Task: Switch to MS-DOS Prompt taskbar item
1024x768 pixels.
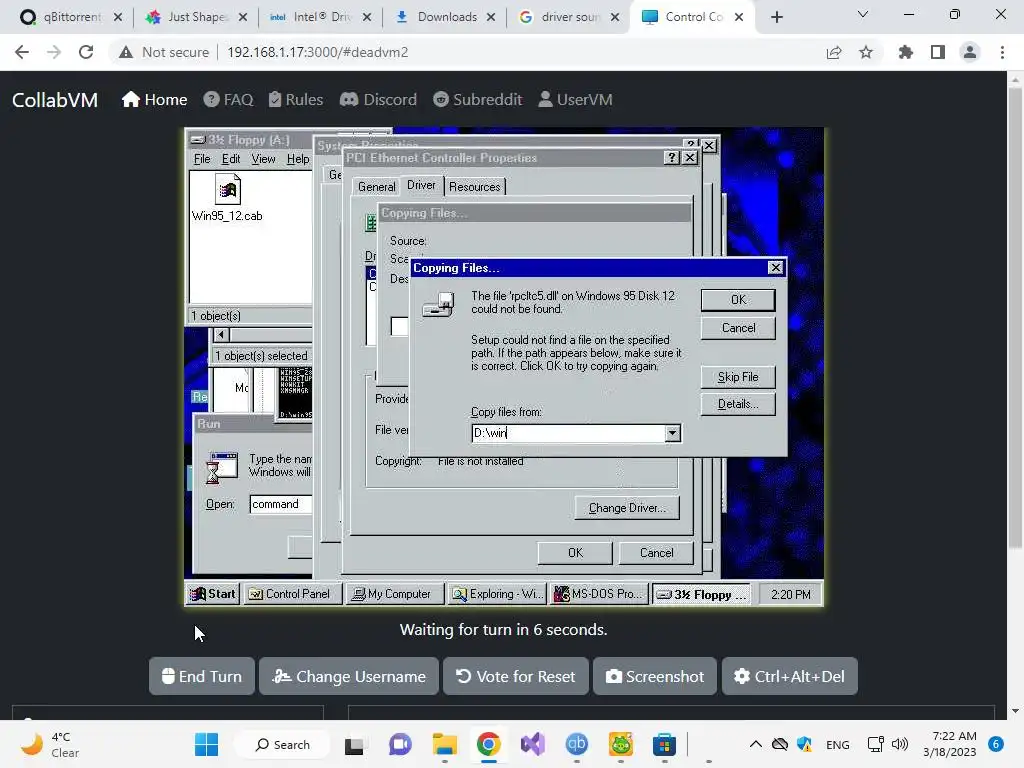Action: tap(599, 594)
